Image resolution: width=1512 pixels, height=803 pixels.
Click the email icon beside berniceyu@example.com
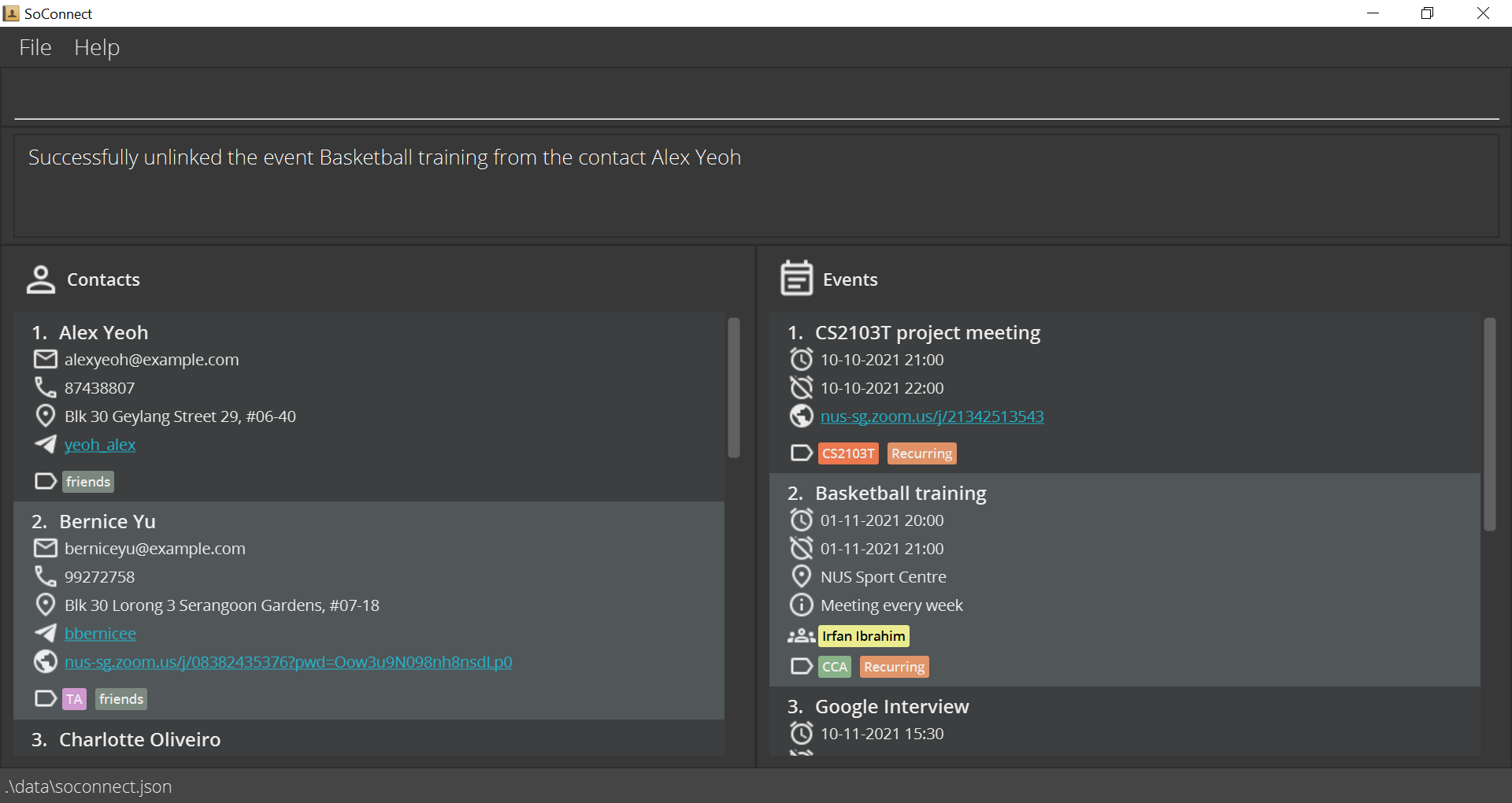46,549
